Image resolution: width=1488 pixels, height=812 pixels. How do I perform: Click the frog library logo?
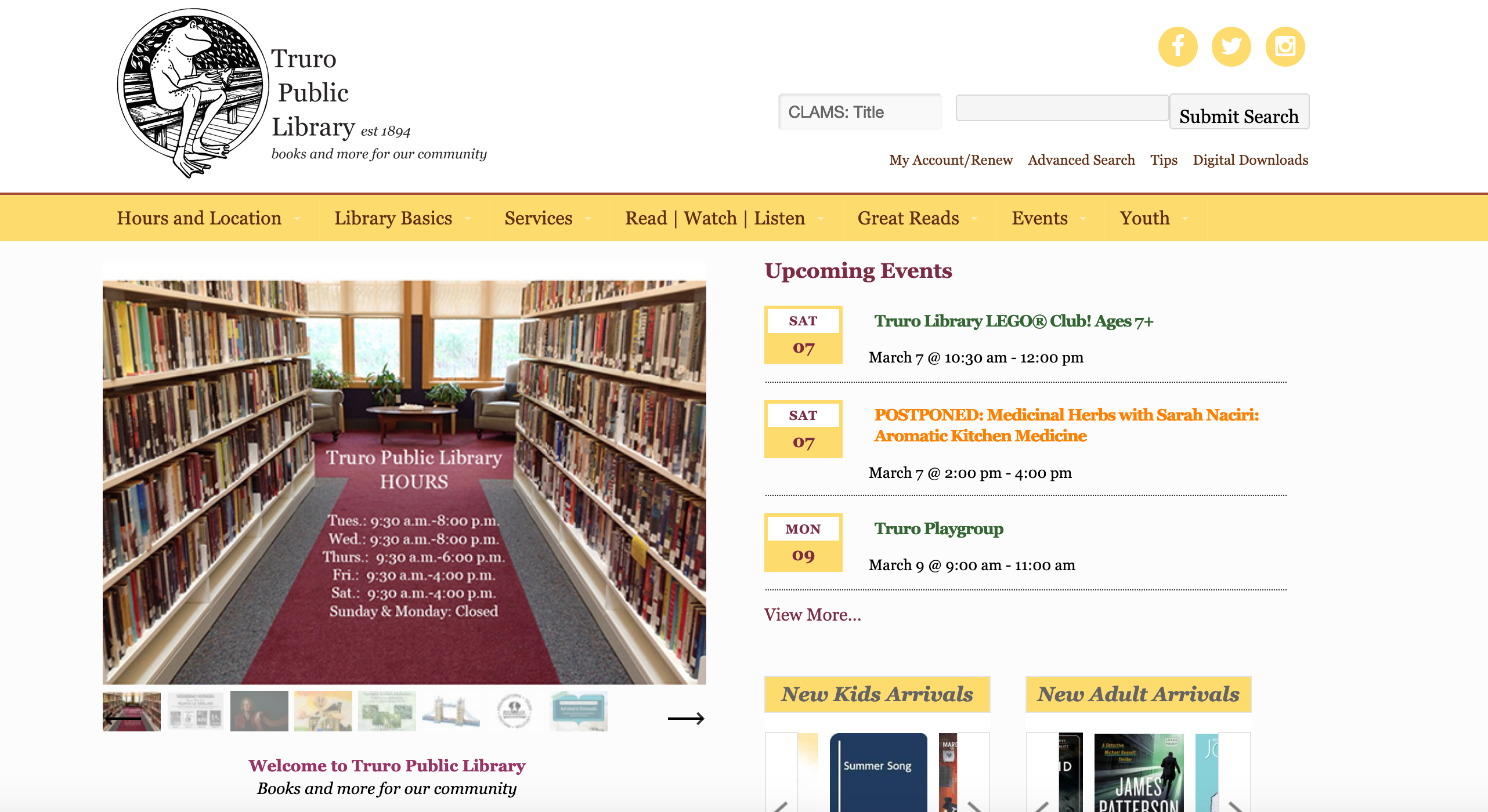coord(193,93)
